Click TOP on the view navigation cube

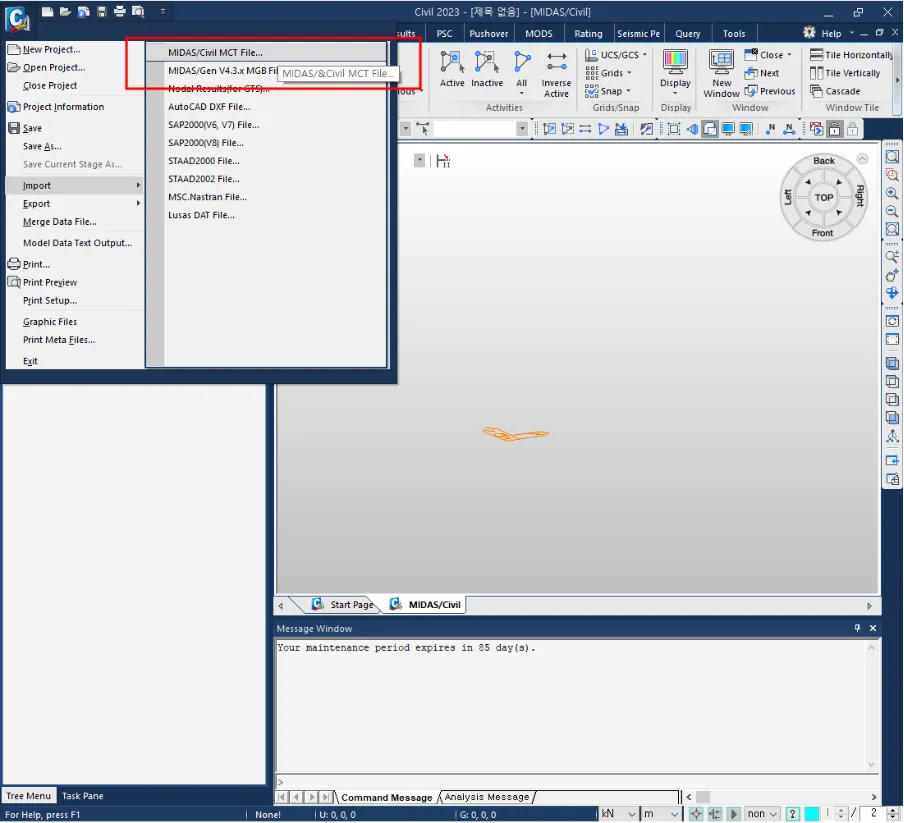tap(823, 197)
